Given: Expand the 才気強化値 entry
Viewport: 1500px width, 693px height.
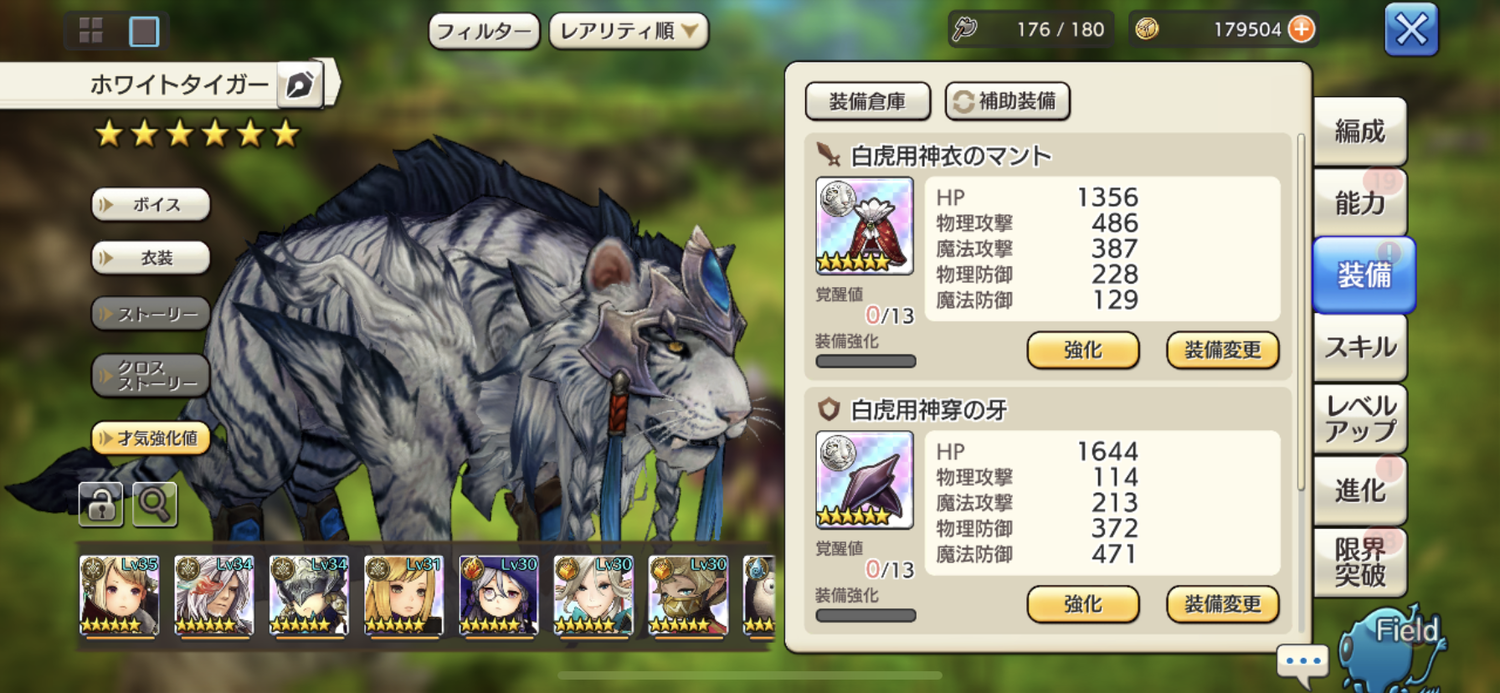Looking at the screenshot, I should pyautogui.click(x=151, y=438).
